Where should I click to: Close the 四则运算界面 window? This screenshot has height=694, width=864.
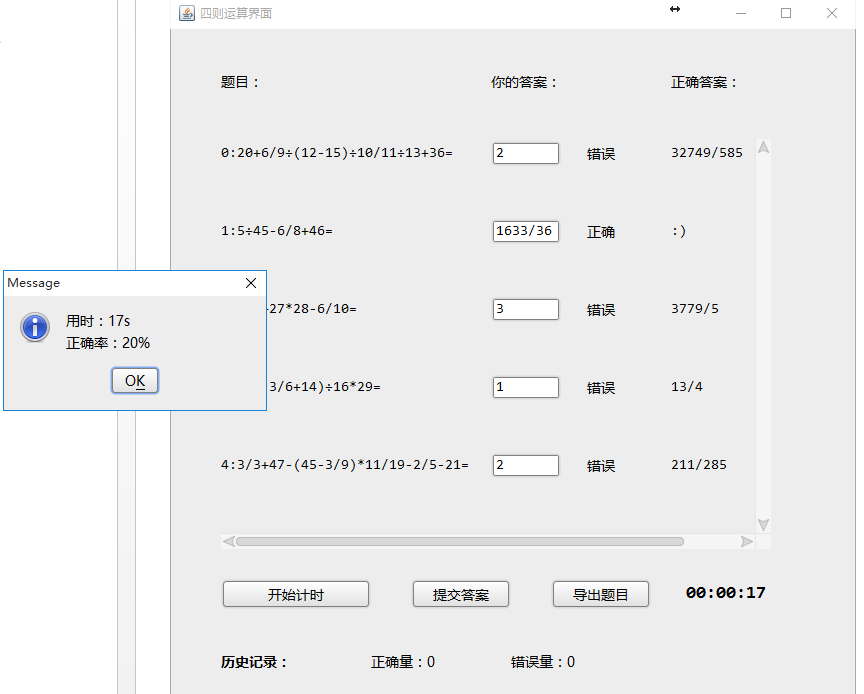(x=832, y=13)
